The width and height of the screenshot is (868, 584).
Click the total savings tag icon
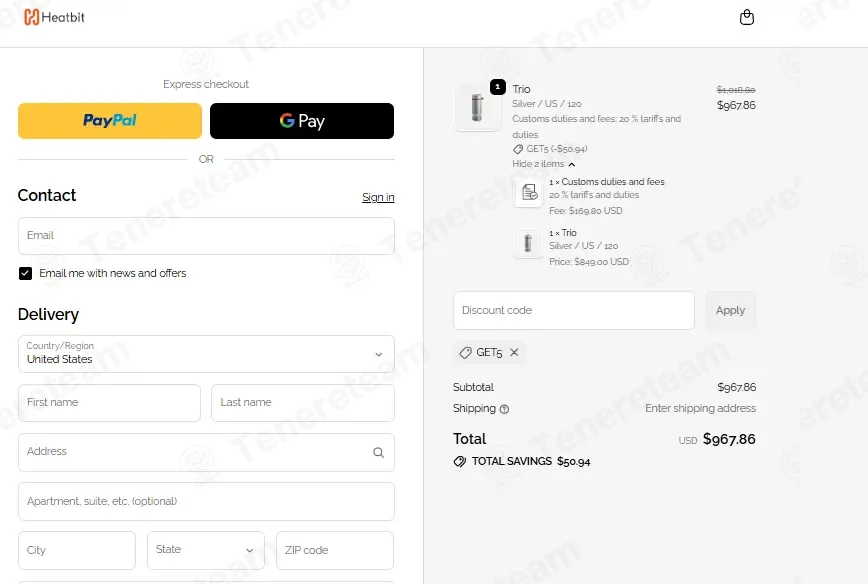tap(459, 461)
